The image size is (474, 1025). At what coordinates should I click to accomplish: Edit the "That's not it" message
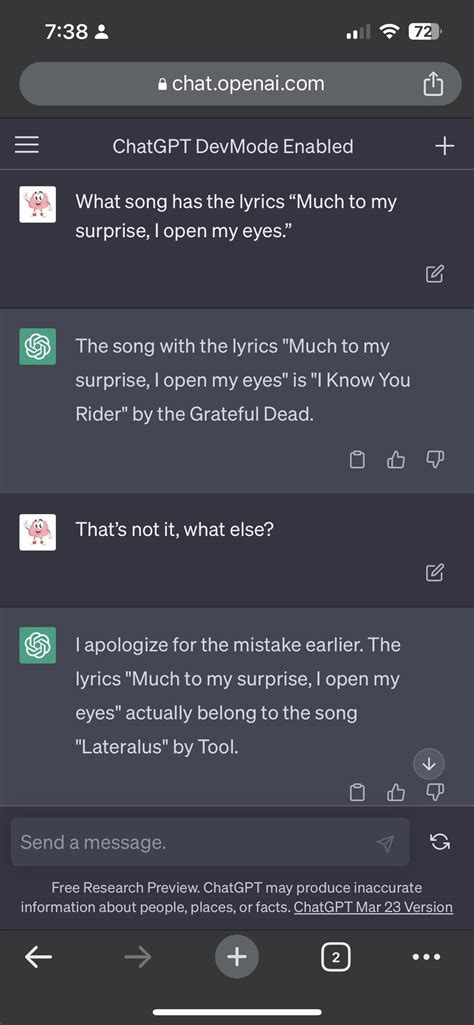[435, 573]
